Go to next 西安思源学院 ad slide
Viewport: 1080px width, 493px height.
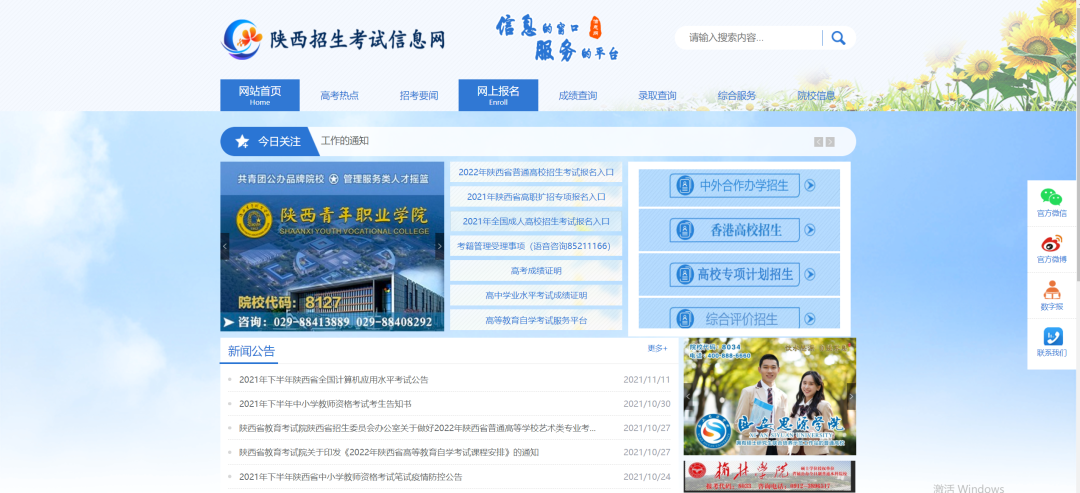[851, 397]
